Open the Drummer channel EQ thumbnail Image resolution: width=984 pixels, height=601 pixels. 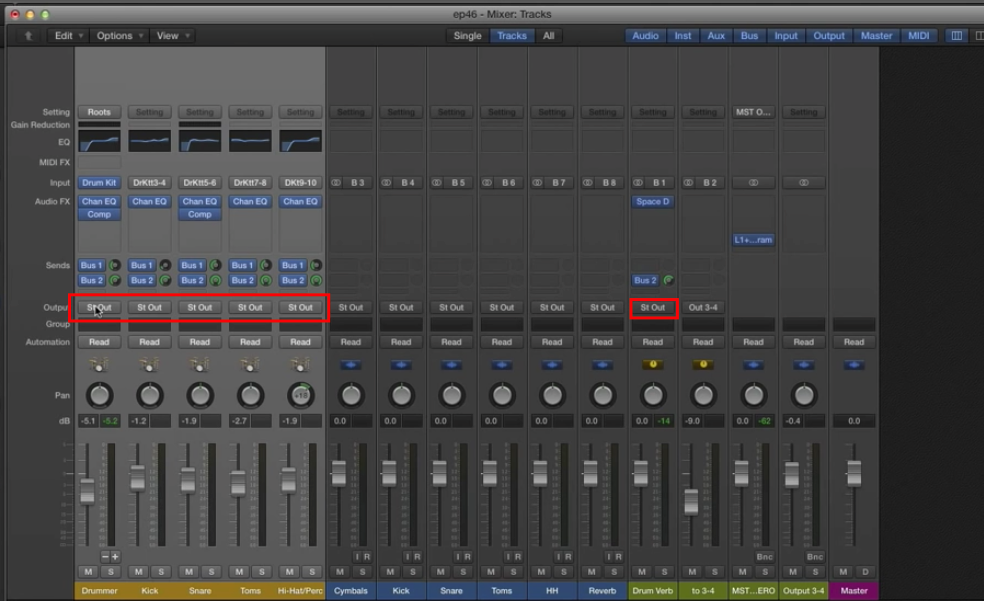pyautogui.click(x=99, y=142)
